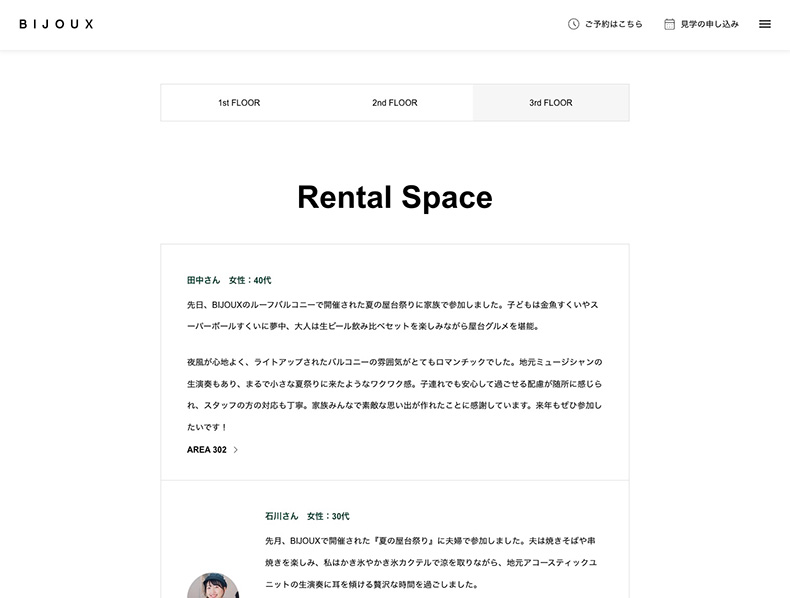Click reviewer name 石川さん 女性：30代
Screen dimensions: 790x598
(x=307, y=516)
